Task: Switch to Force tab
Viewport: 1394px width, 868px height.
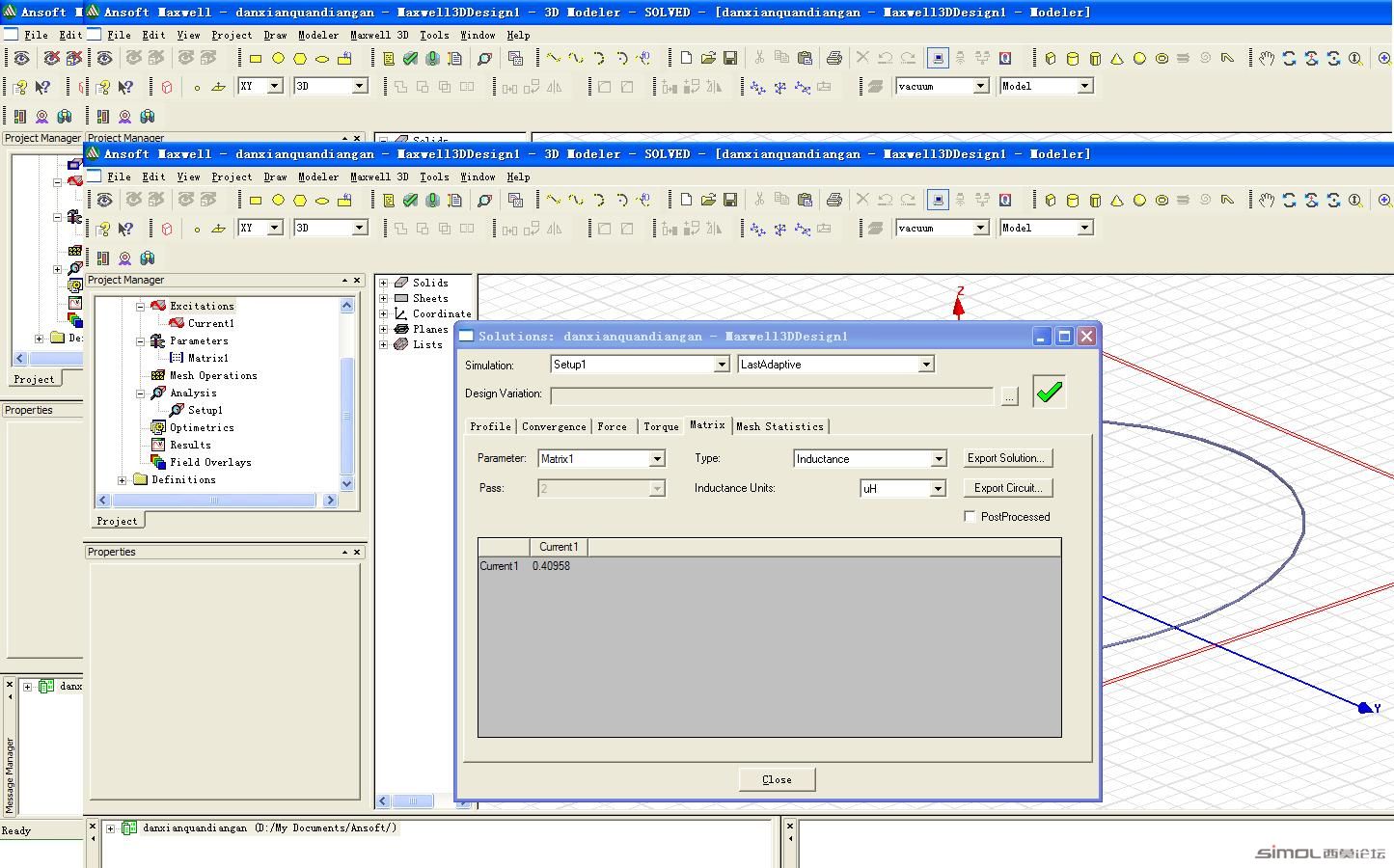Action: pos(612,426)
